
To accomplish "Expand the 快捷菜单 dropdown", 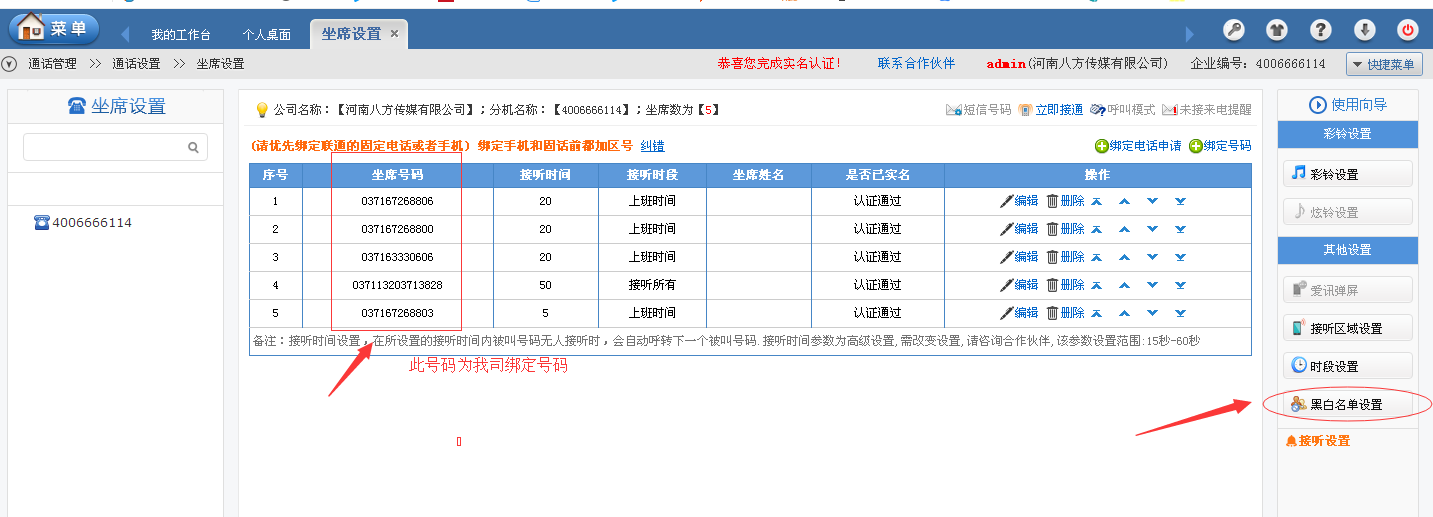I will point(1384,64).
